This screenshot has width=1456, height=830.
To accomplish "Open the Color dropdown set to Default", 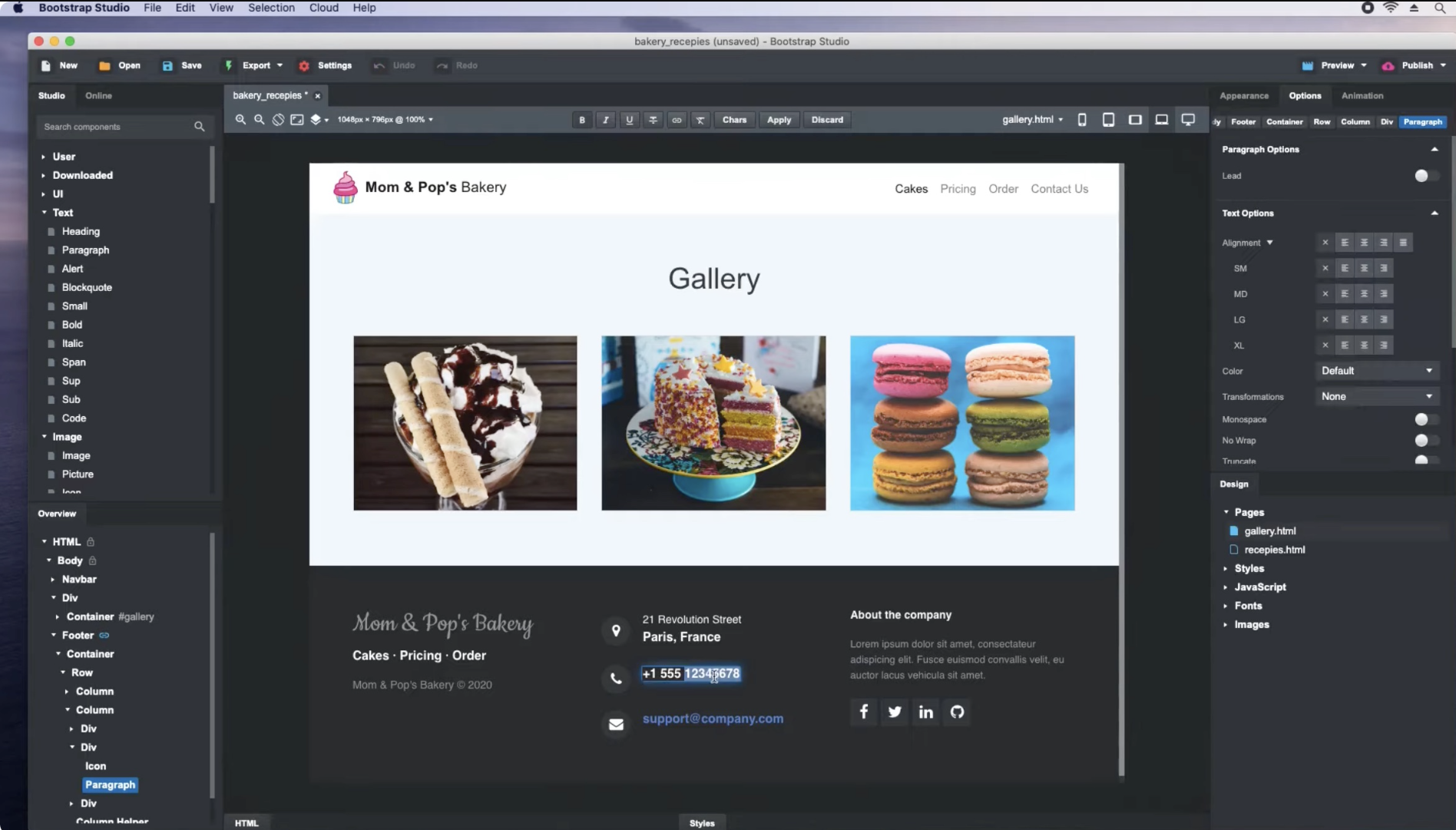I will point(1377,371).
